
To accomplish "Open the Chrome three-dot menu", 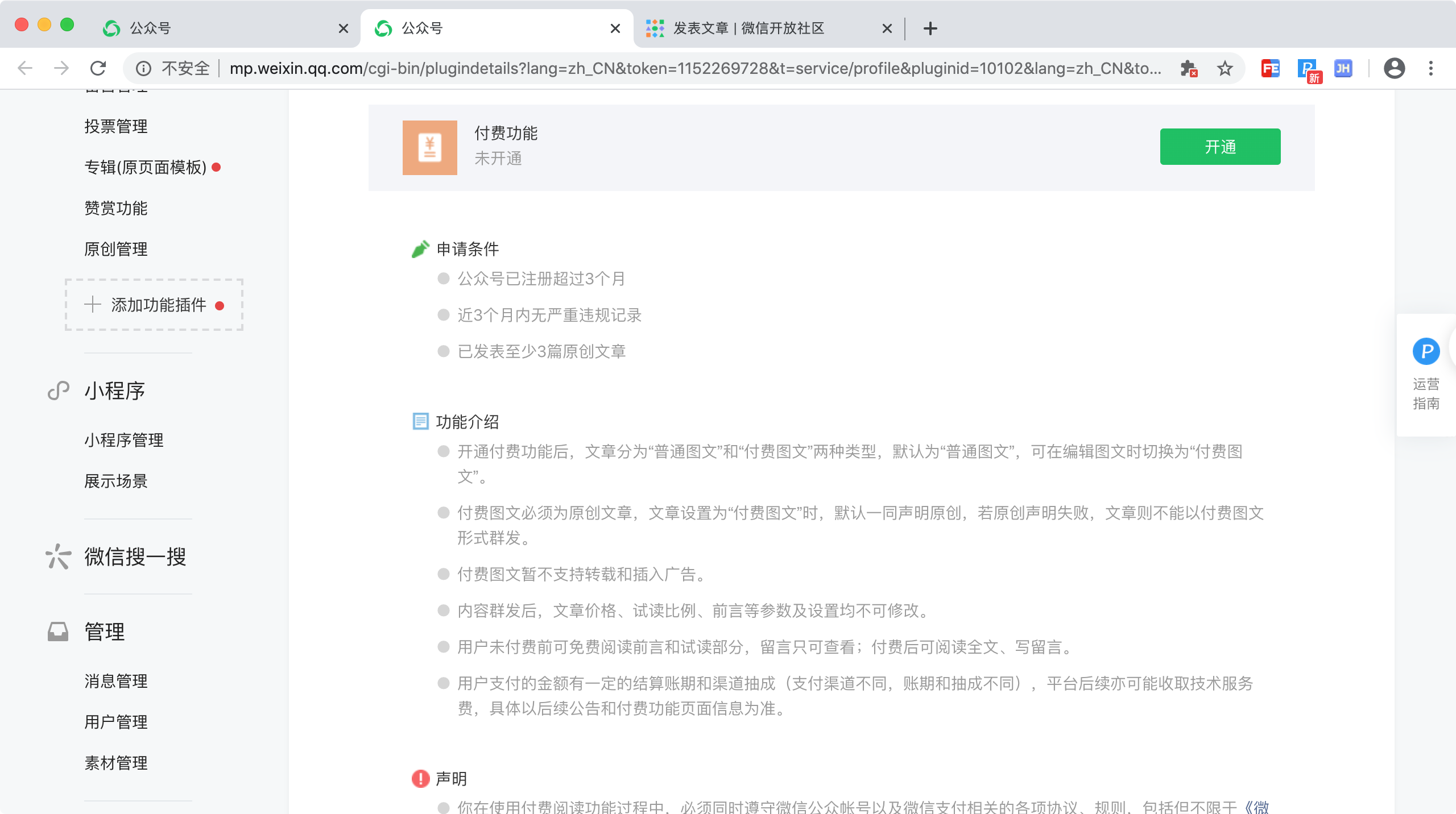I will point(1431,69).
